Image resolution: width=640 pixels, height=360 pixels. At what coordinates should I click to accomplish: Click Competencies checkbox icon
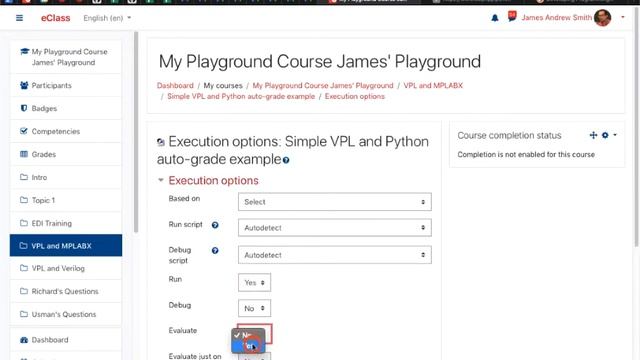[x=24, y=131]
